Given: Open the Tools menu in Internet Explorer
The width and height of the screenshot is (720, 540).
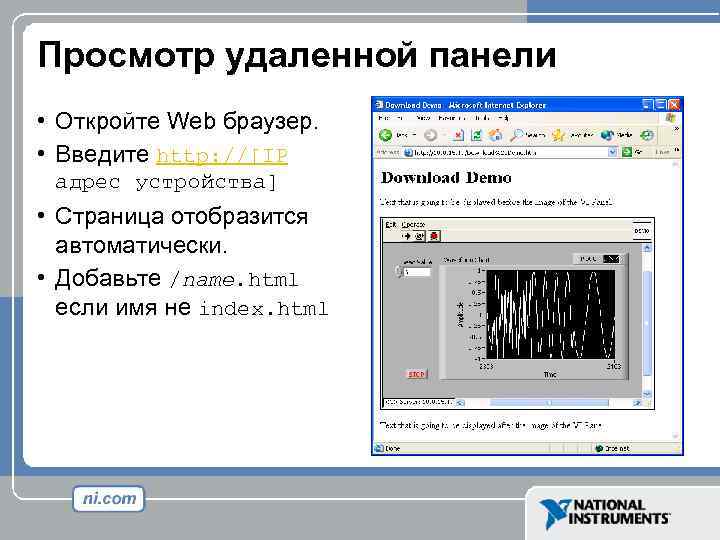Looking at the screenshot, I should [x=482, y=118].
